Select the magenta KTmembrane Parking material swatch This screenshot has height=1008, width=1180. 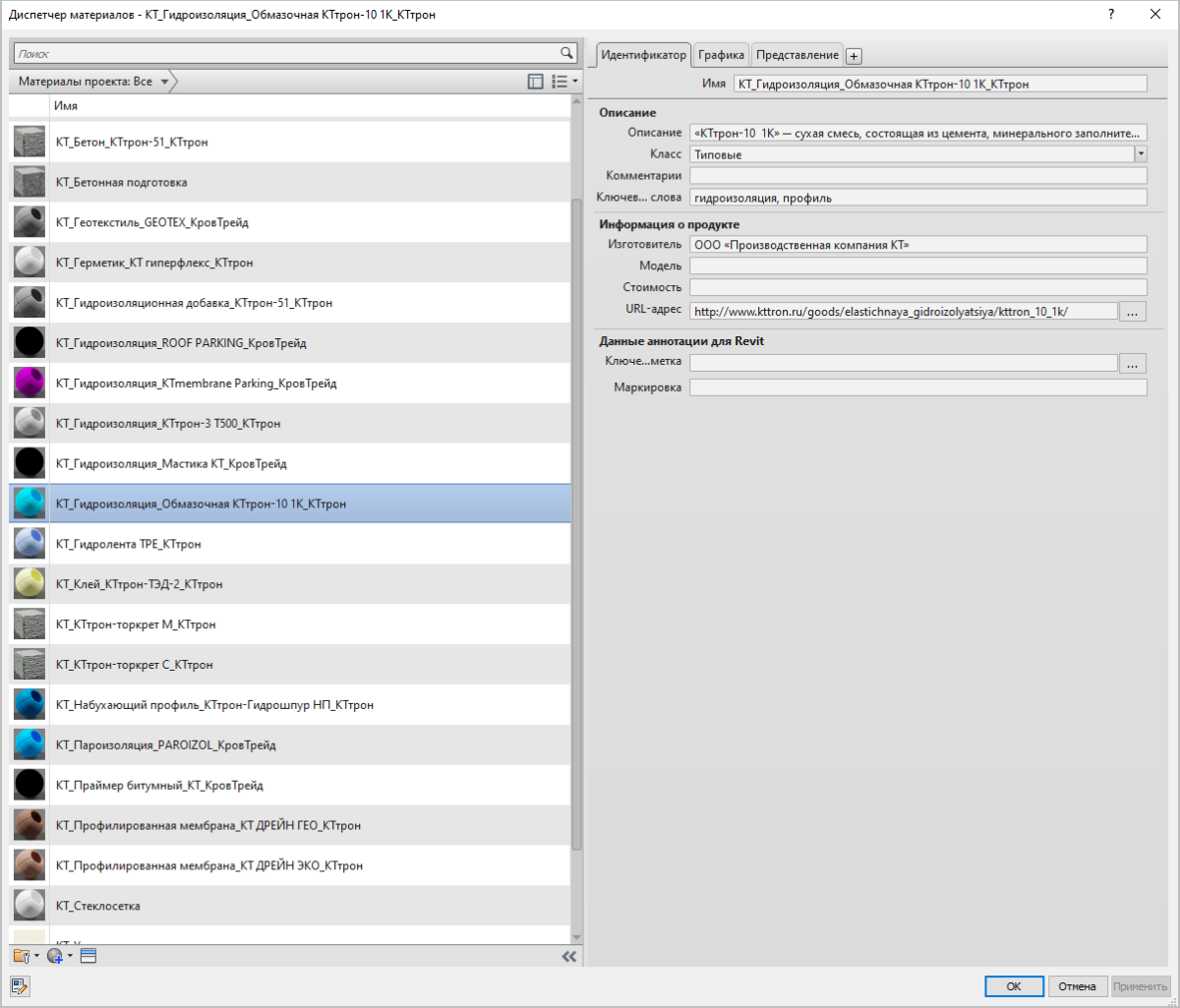[x=29, y=384]
